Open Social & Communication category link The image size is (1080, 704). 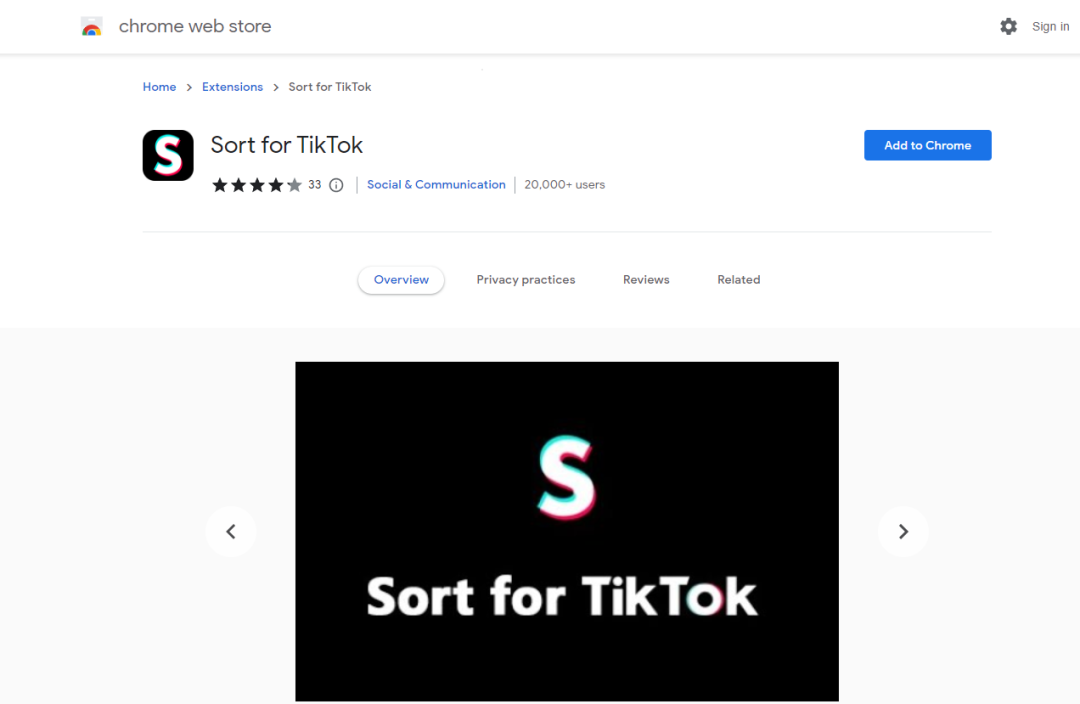[x=436, y=185]
